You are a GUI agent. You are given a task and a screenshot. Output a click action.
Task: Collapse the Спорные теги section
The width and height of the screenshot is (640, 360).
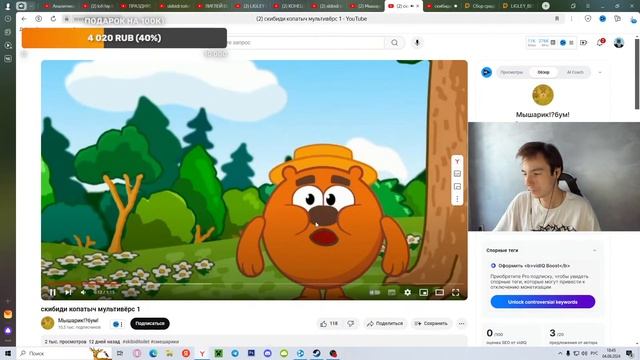click(595, 250)
